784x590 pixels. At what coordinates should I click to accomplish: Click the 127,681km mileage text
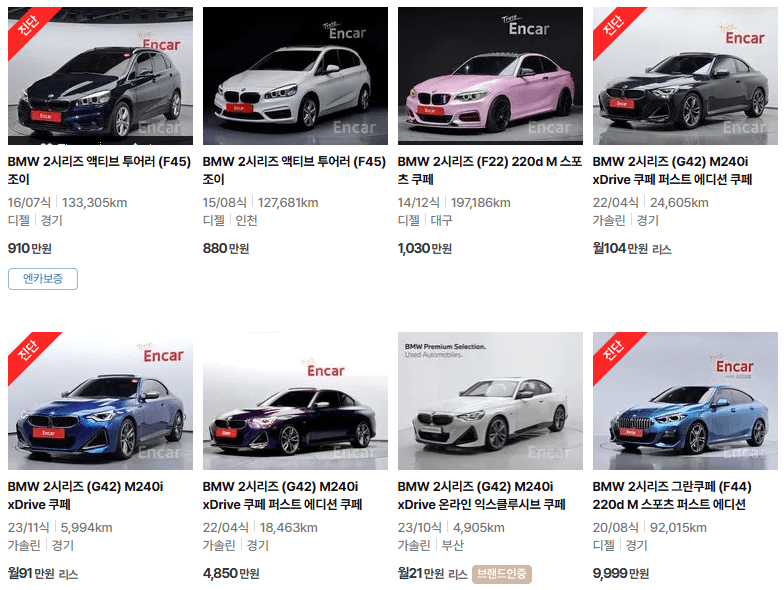(288, 202)
